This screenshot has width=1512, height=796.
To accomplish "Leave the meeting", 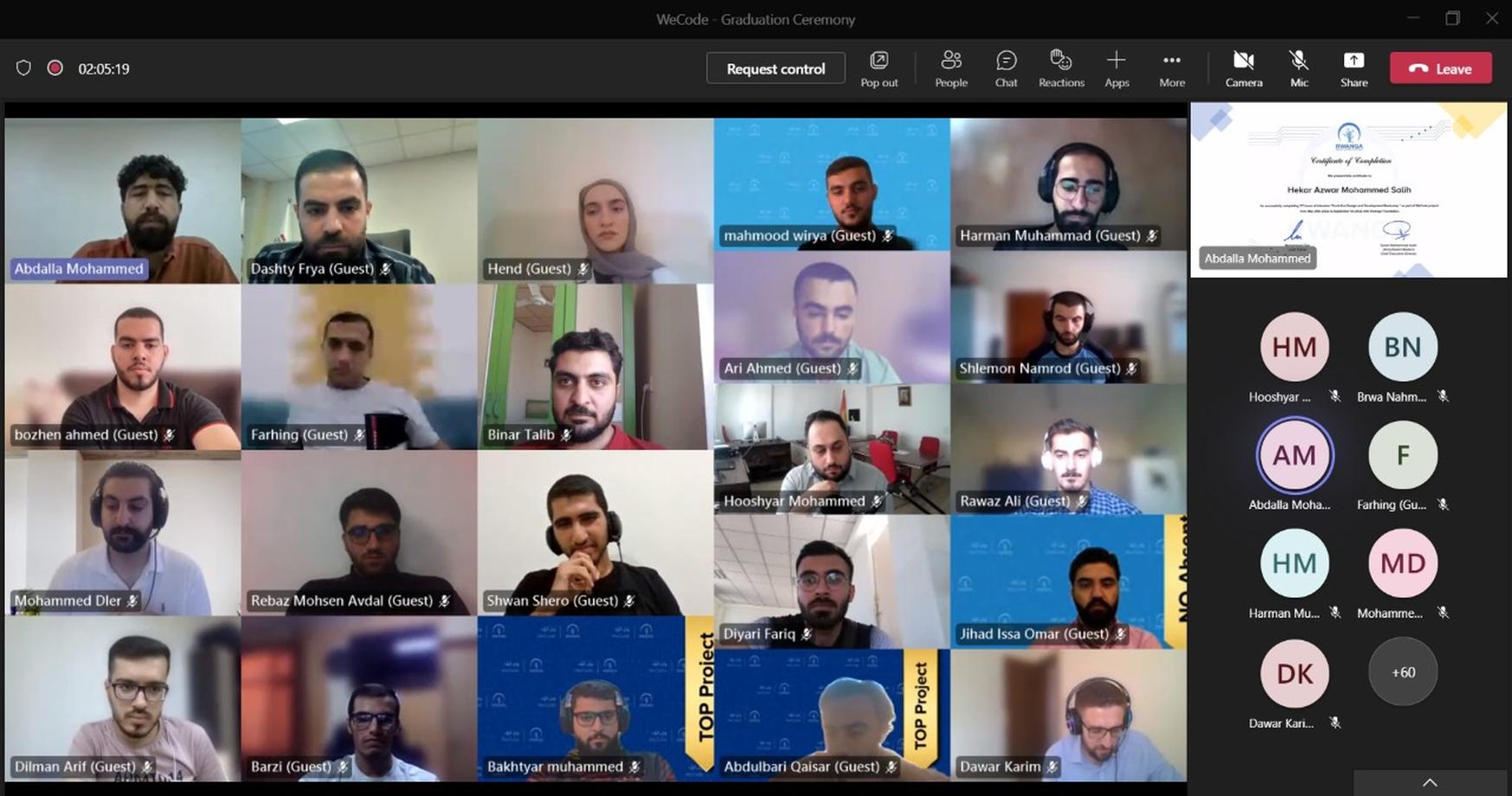I will pos(1440,68).
